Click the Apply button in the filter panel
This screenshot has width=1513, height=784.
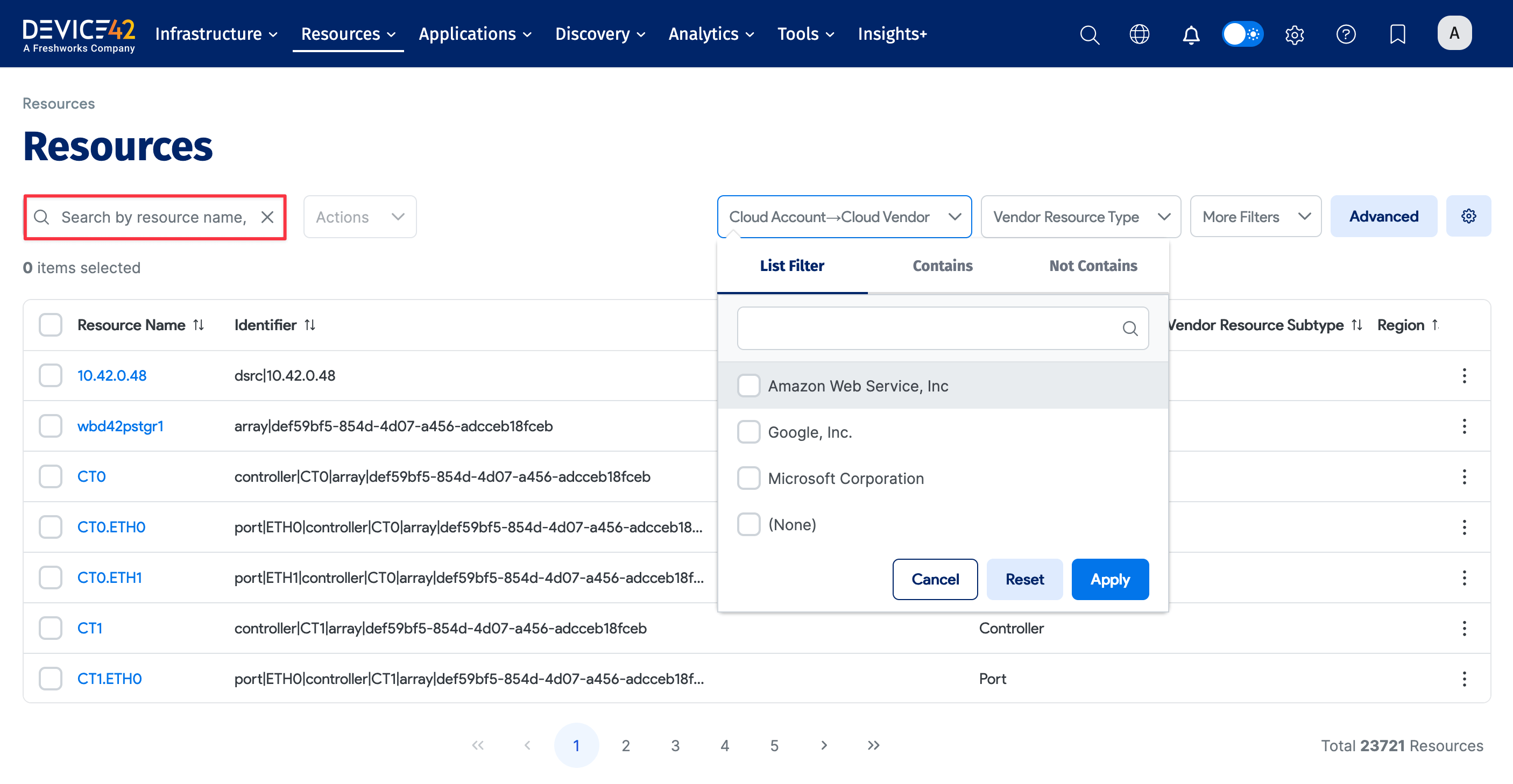1109,579
